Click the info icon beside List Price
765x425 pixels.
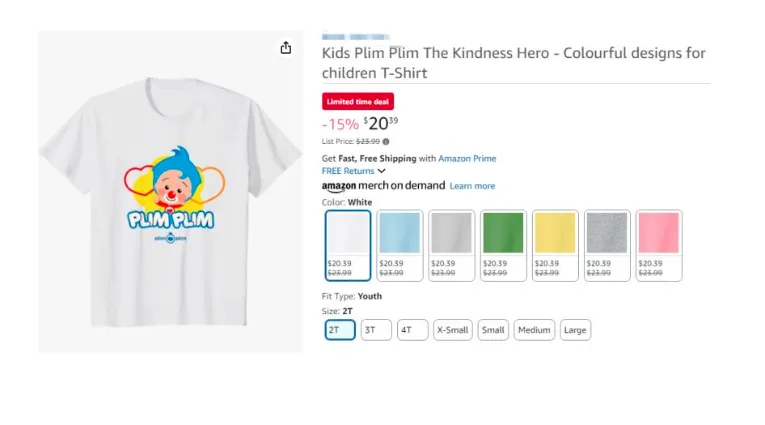386,142
